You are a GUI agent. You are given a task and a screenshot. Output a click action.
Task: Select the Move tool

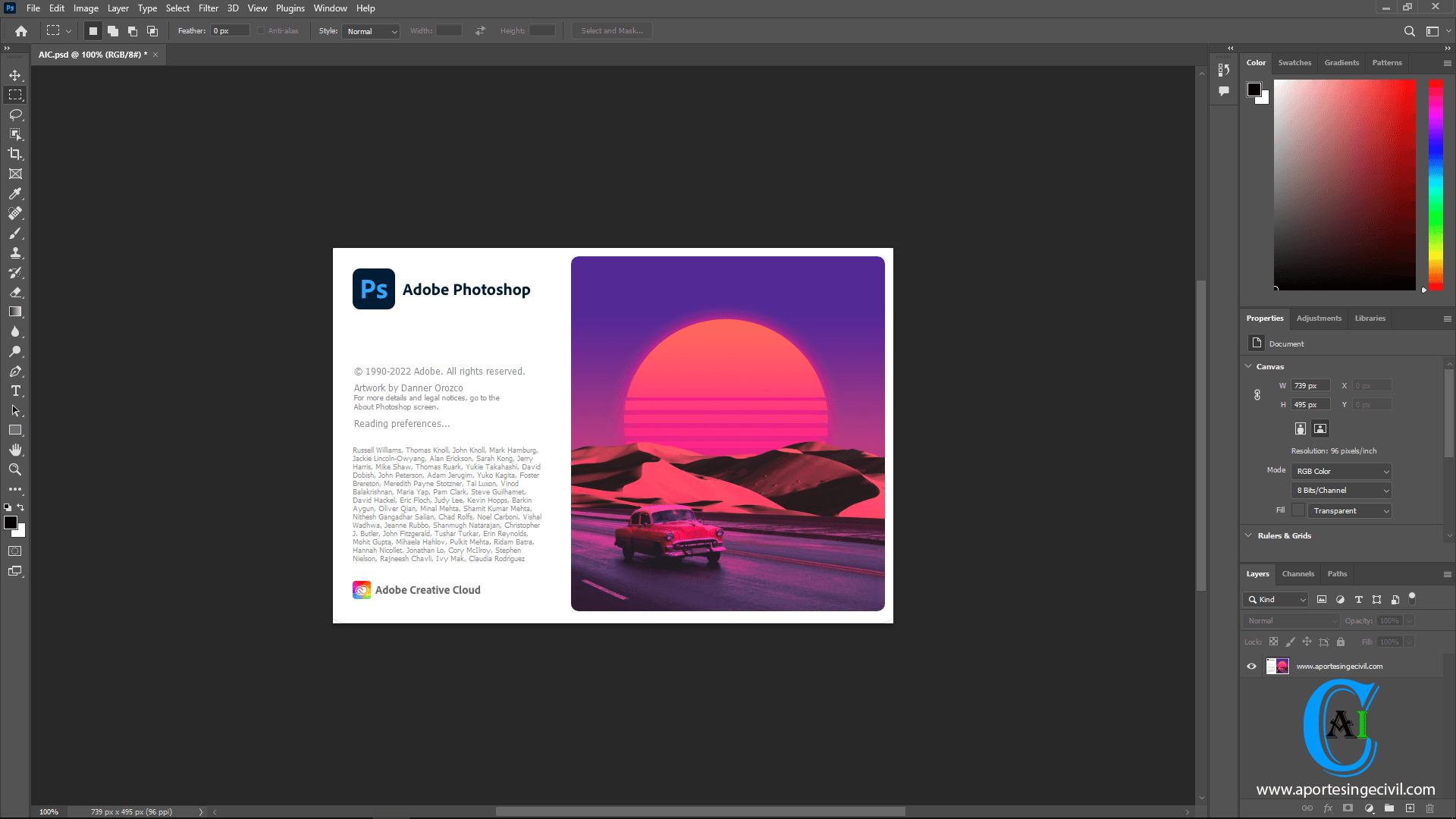click(x=15, y=75)
